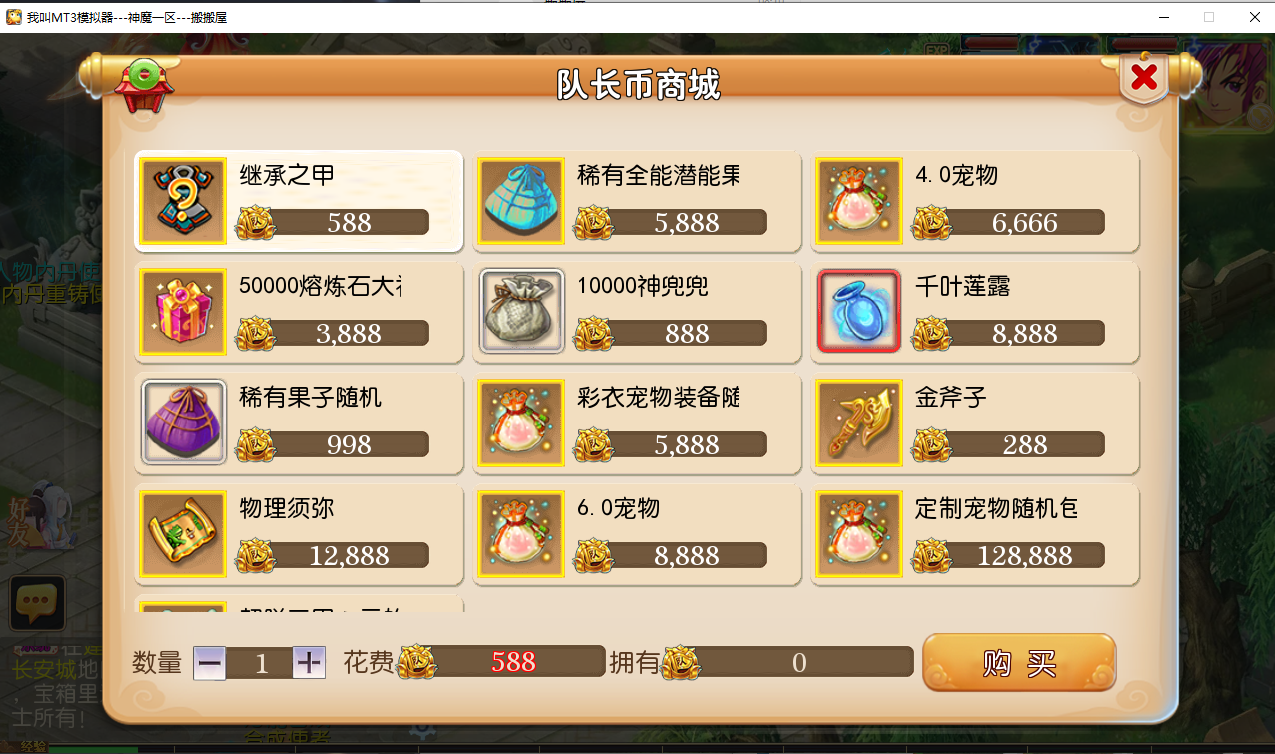The width and height of the screenshot is (1275, 754).
Task: Select the 稀有果子随机 purple bag icon
Action: [x=183, y=423]
